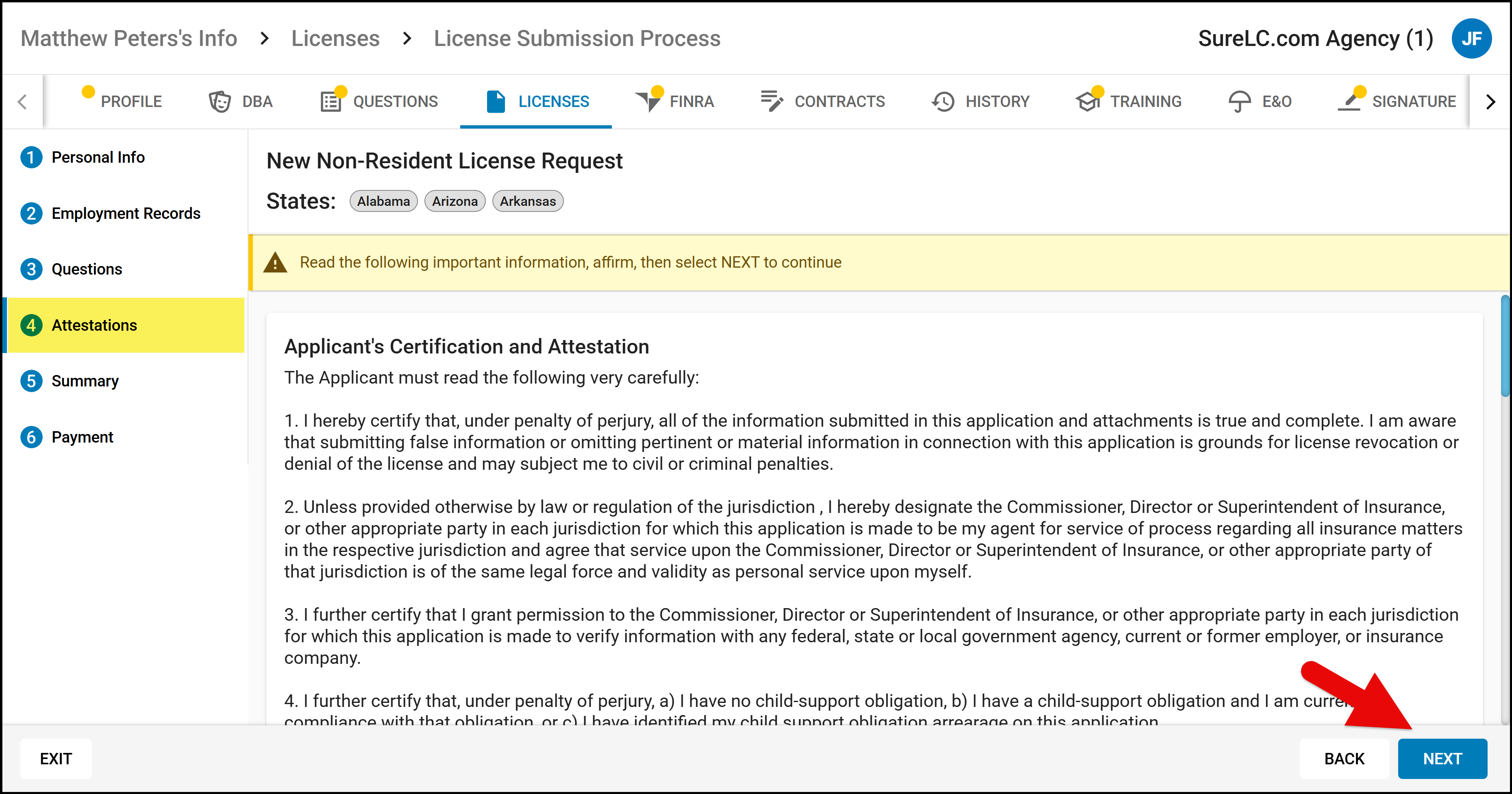Click the BACK button
Viewport: 1512px width, 794px height.
tap(1344, 759)
